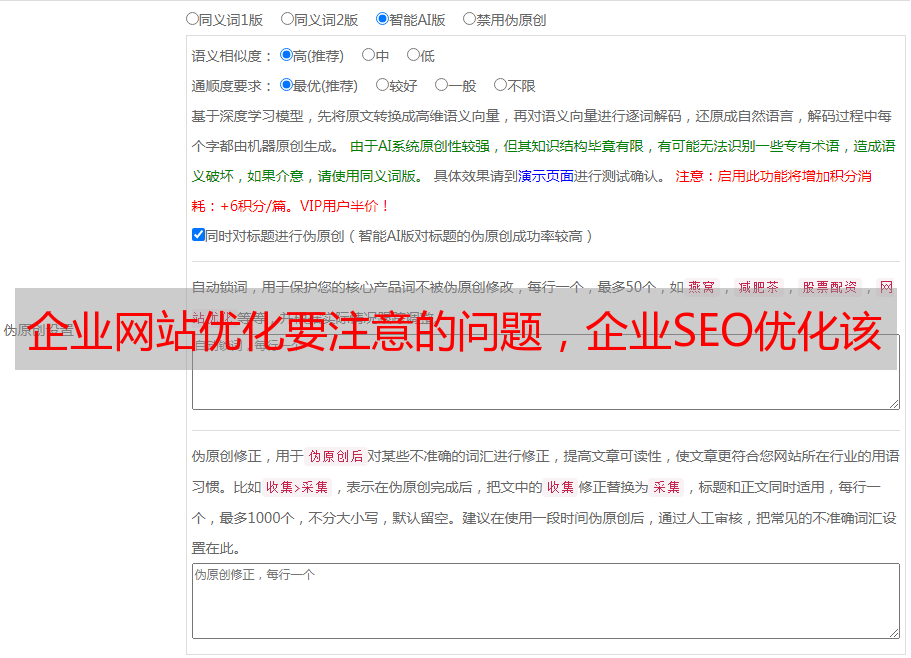
Task: Open the 演示页面 link
Action: pos(545,176)
